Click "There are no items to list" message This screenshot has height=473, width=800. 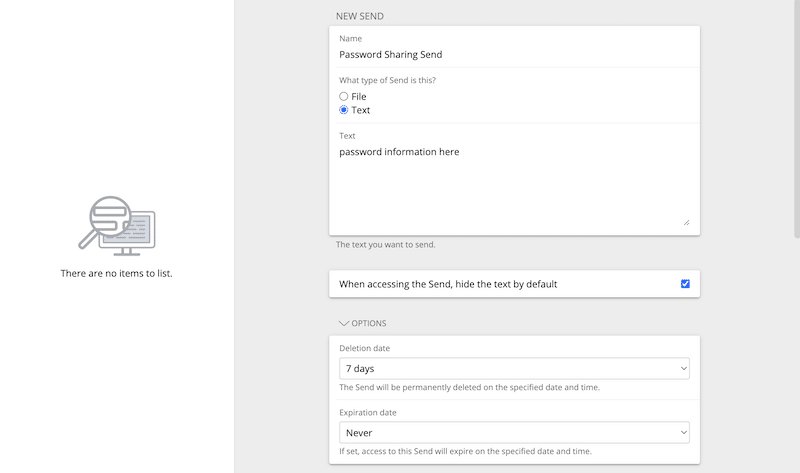coord(116,273)
